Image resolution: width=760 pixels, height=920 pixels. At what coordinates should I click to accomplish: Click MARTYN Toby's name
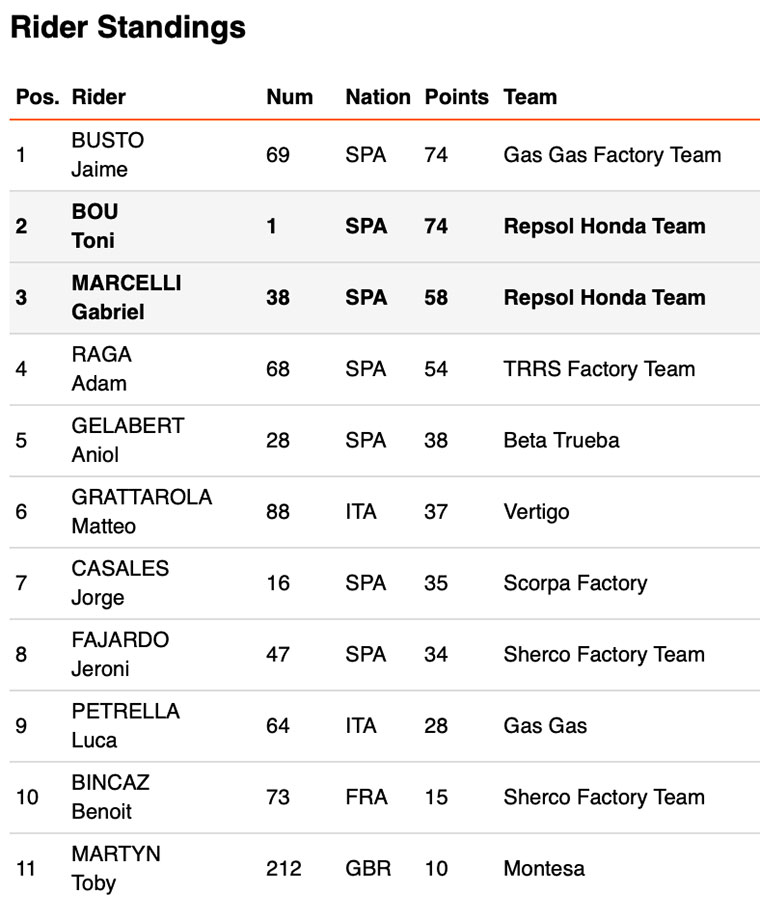pos(115,868)
